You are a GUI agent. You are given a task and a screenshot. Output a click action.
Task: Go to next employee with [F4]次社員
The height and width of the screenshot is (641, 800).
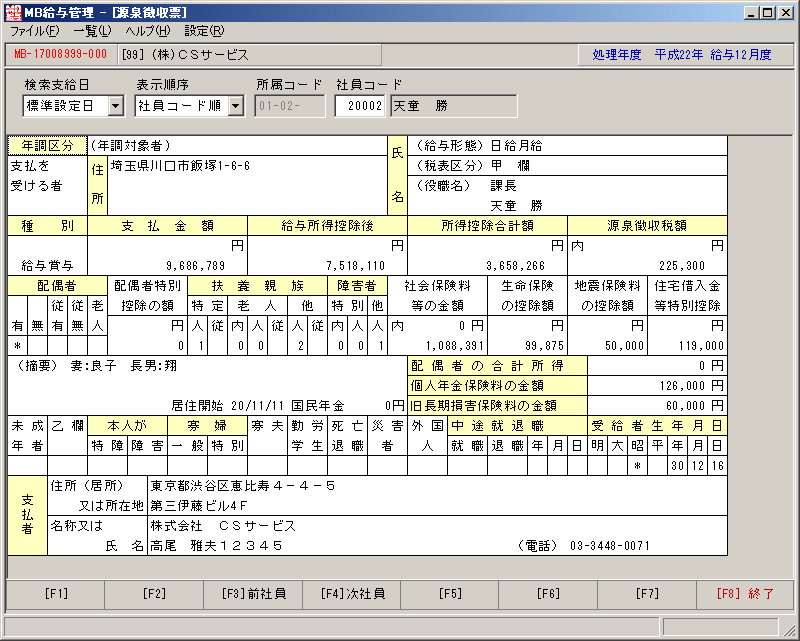(352, 594)
